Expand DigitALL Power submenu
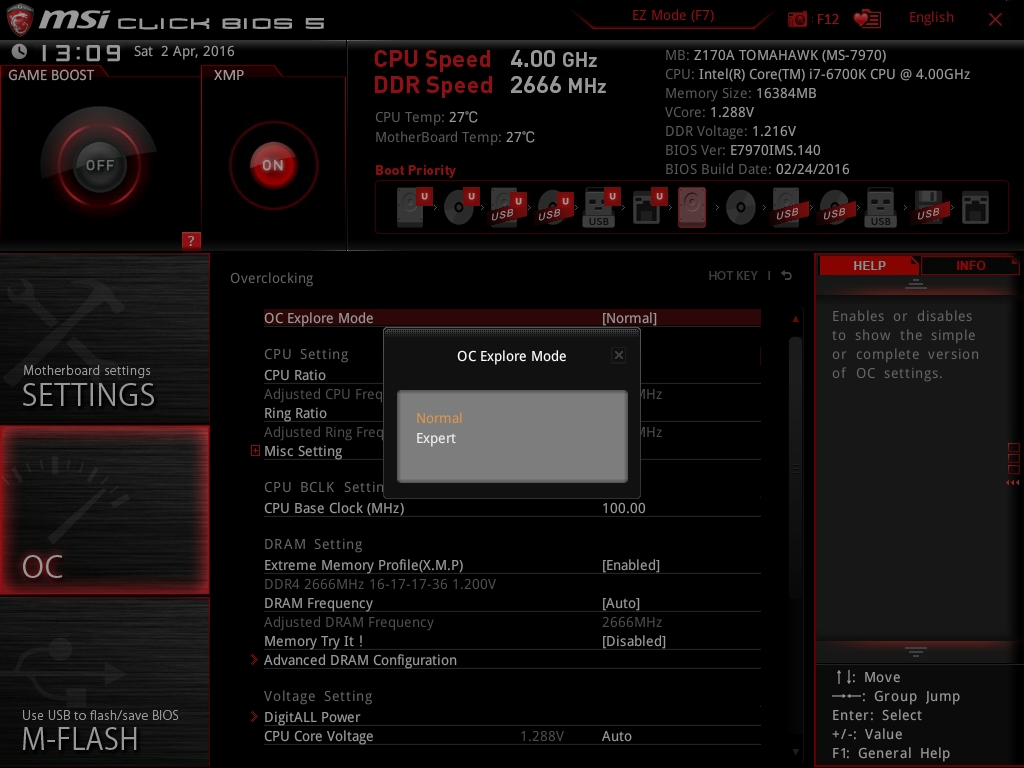1024x768 pixels. tap(312, 717)
